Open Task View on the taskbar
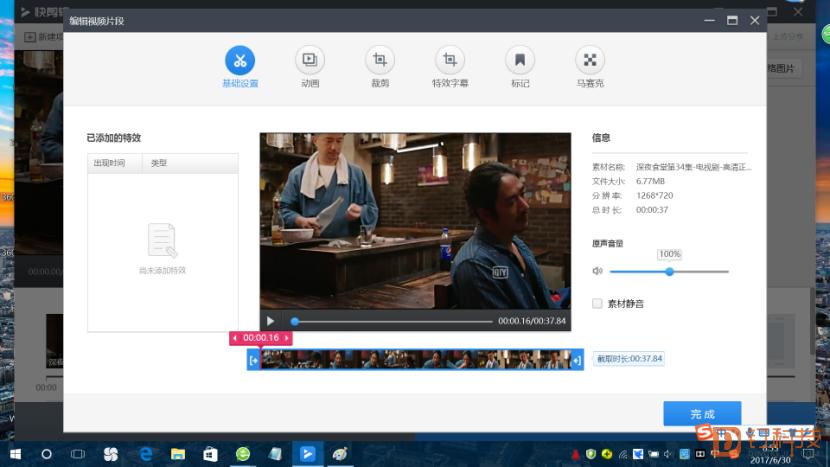 [78, 454]
